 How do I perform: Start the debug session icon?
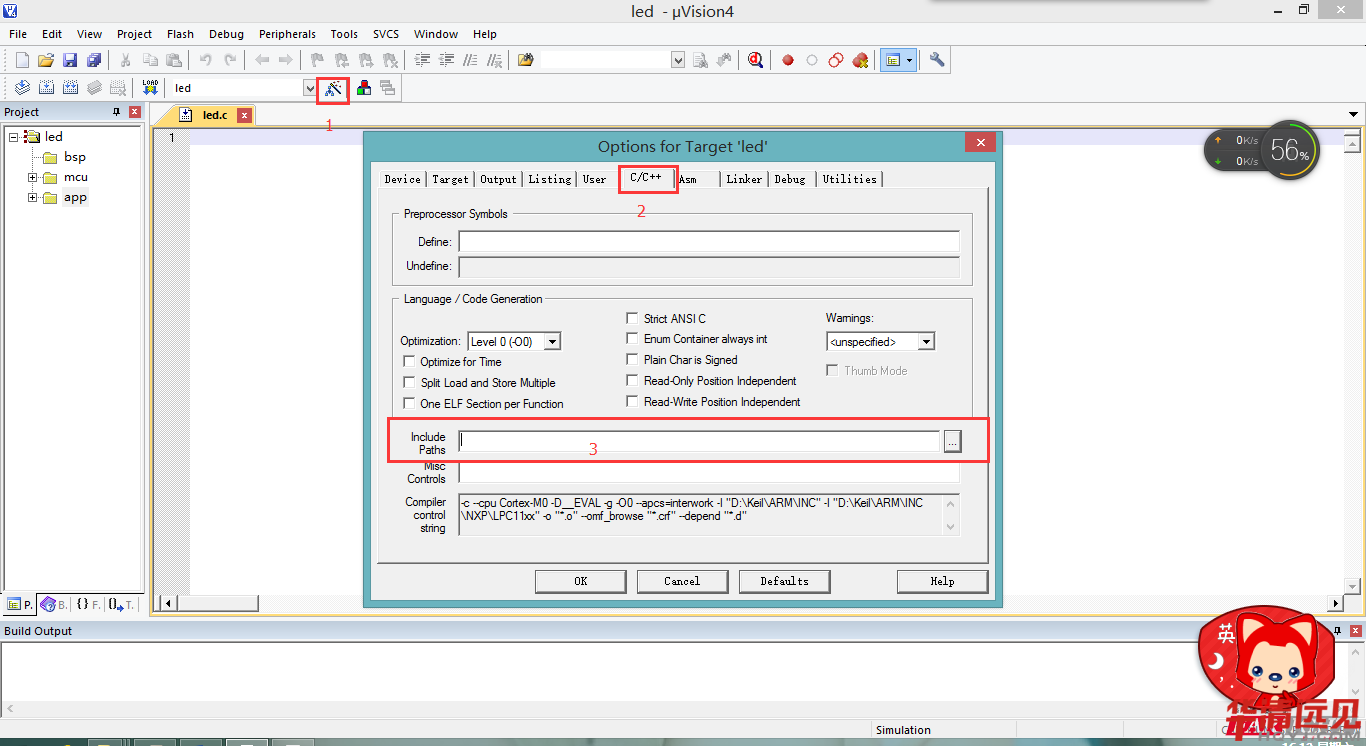755,60
